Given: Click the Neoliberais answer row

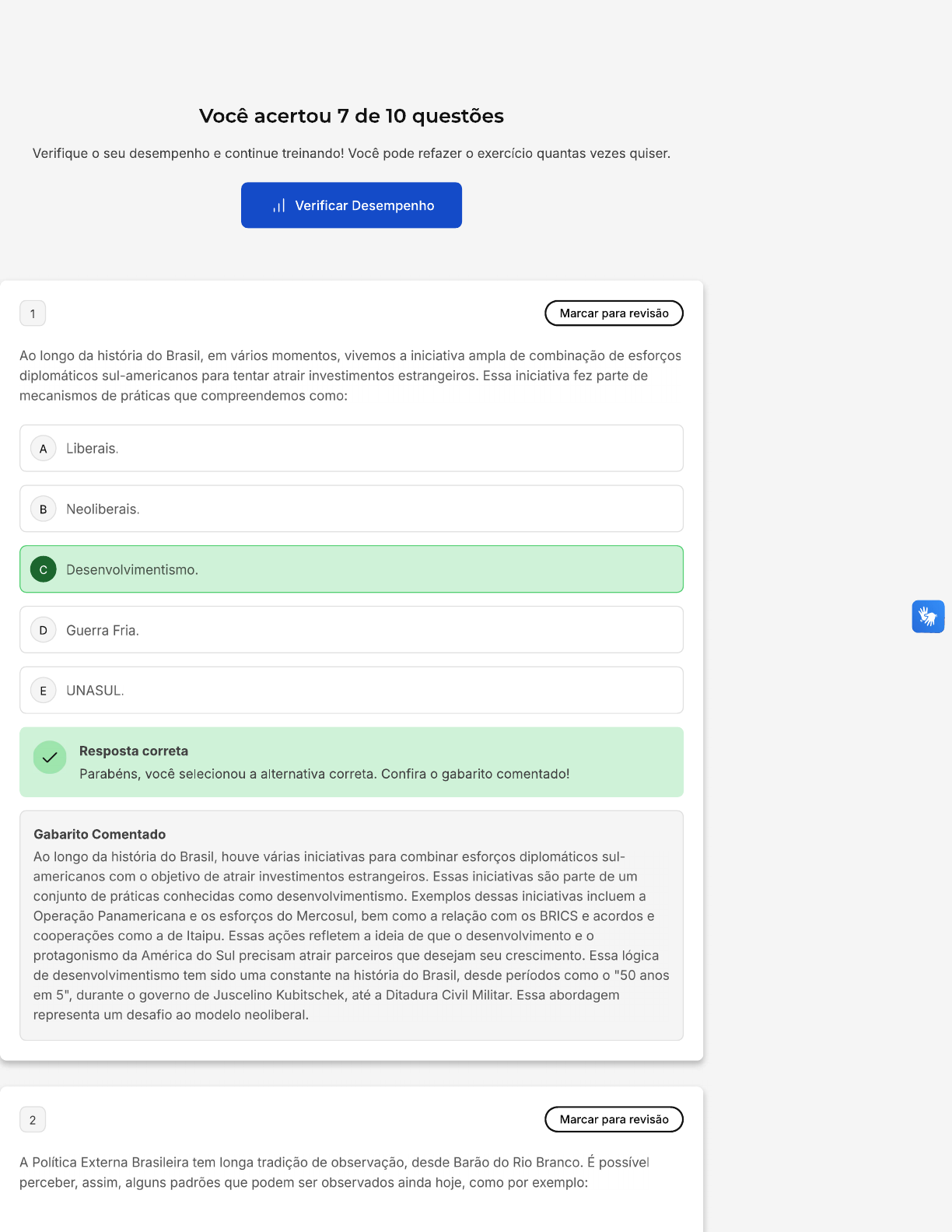Looking at the screenshot, I should click(x=352, y=509).
